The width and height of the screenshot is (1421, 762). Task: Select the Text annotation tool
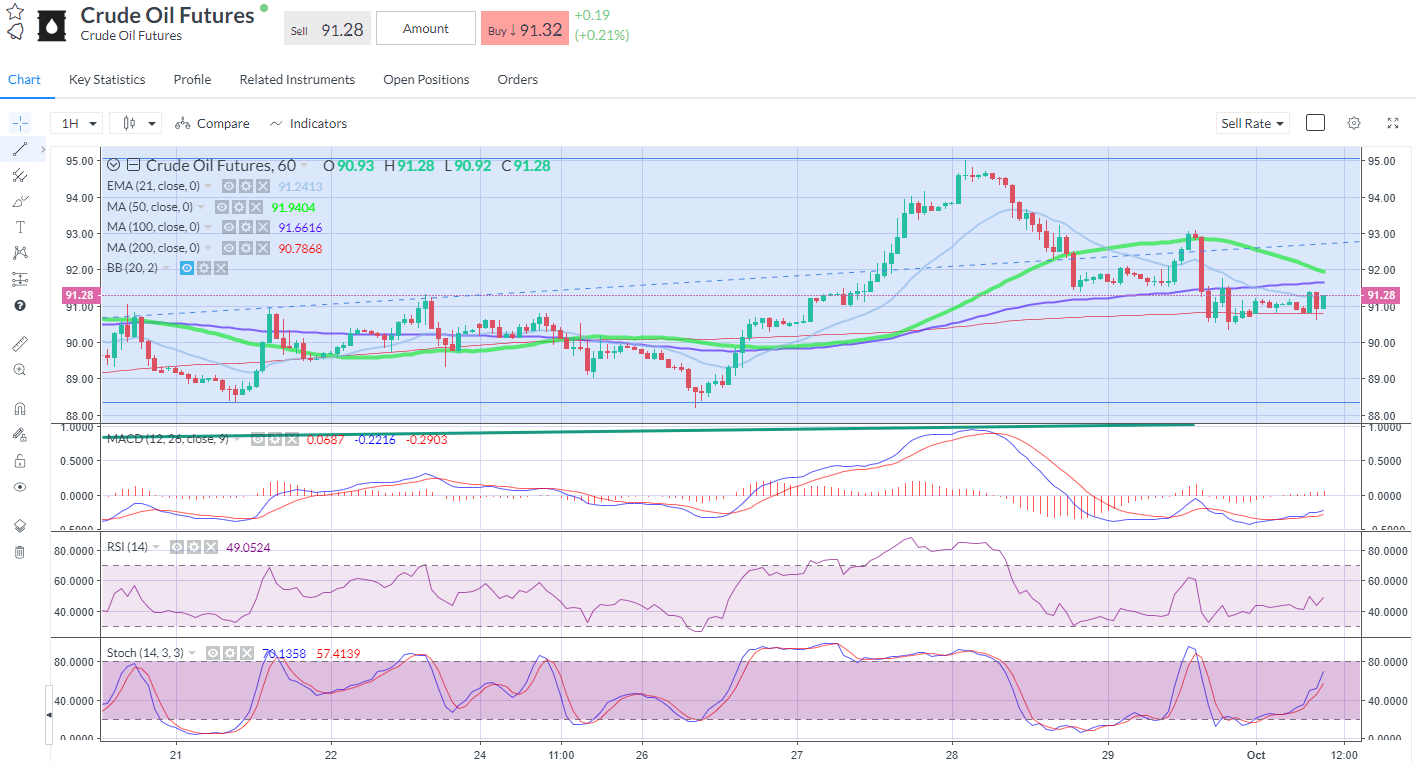[19, 226]
